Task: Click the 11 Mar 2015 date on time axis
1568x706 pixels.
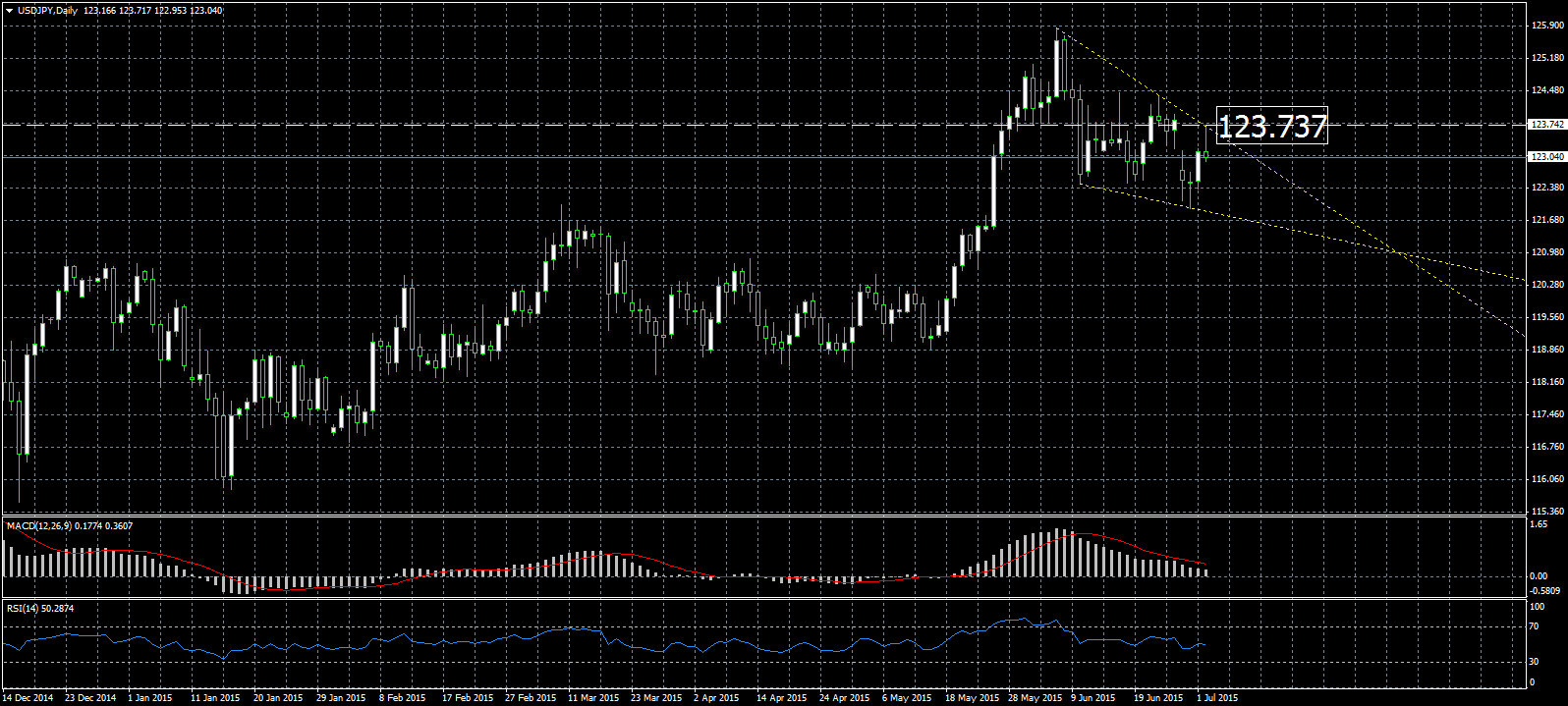Action: (x=593, y=698)
